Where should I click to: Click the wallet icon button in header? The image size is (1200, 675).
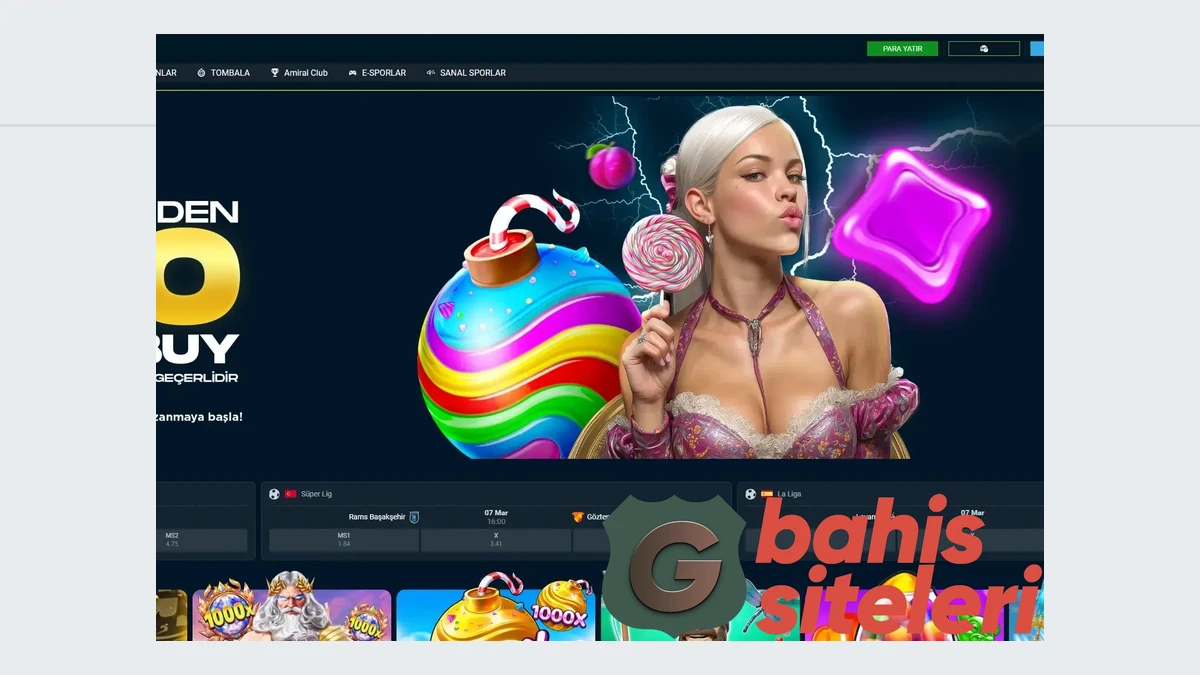tap(984, 48)
